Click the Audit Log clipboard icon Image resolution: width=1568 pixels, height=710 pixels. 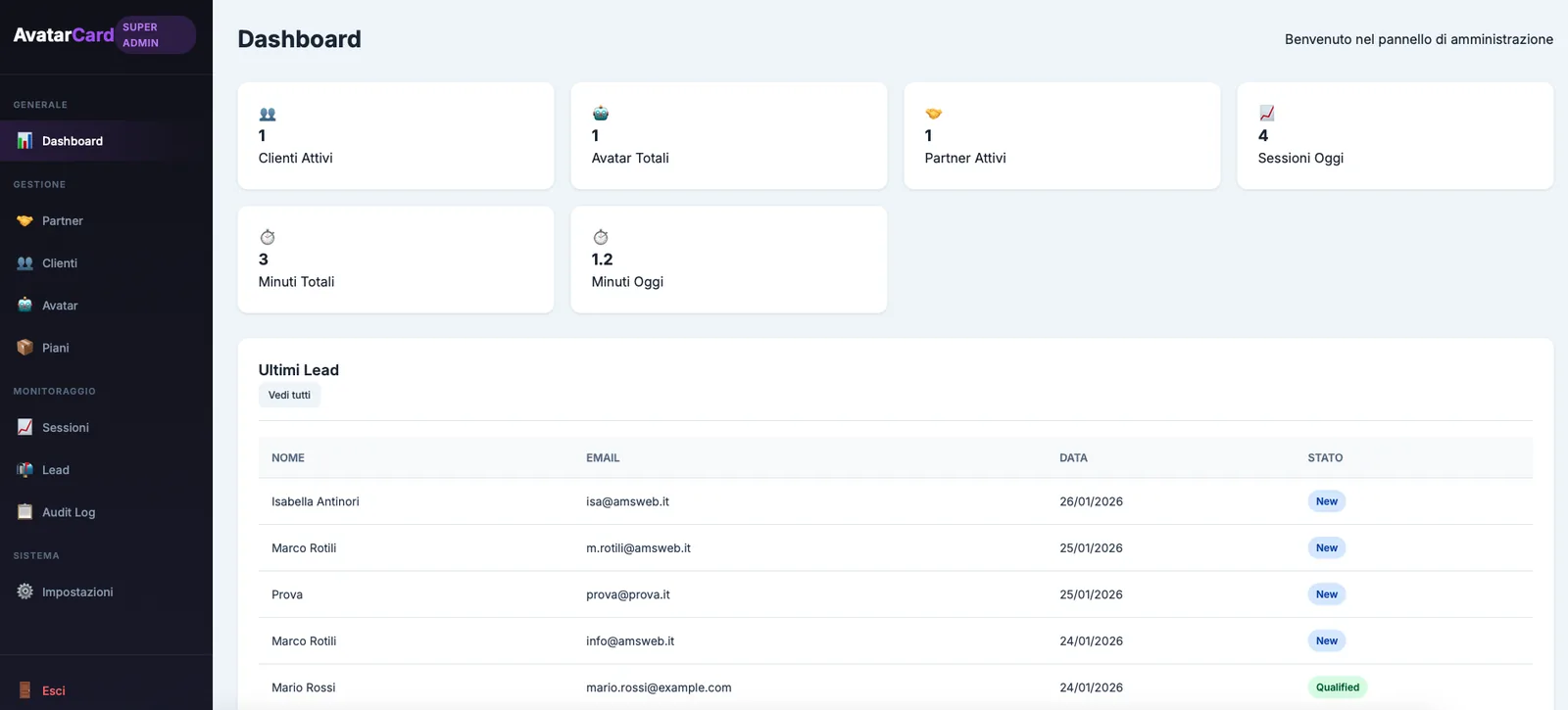pos(24,512)
